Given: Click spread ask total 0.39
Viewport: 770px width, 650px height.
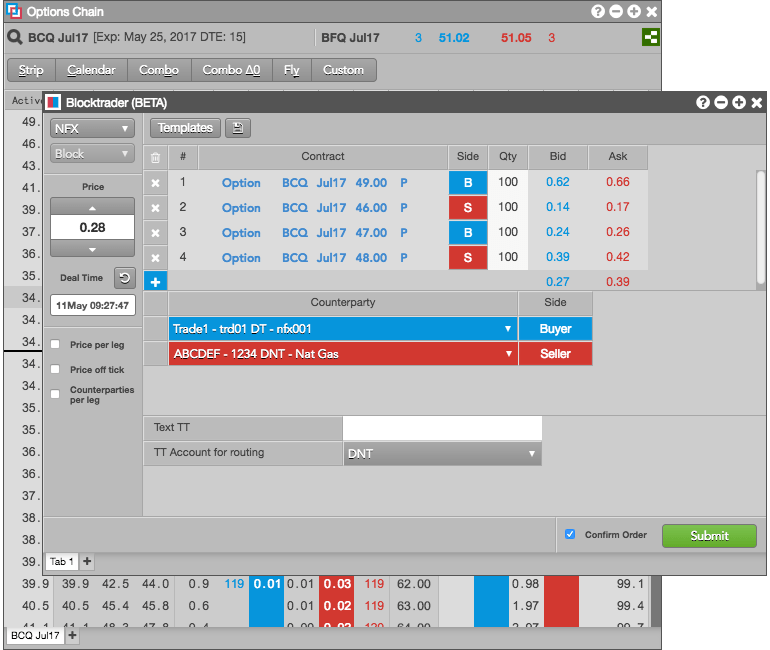Looking at the screenshot, I should pos(618,282).
